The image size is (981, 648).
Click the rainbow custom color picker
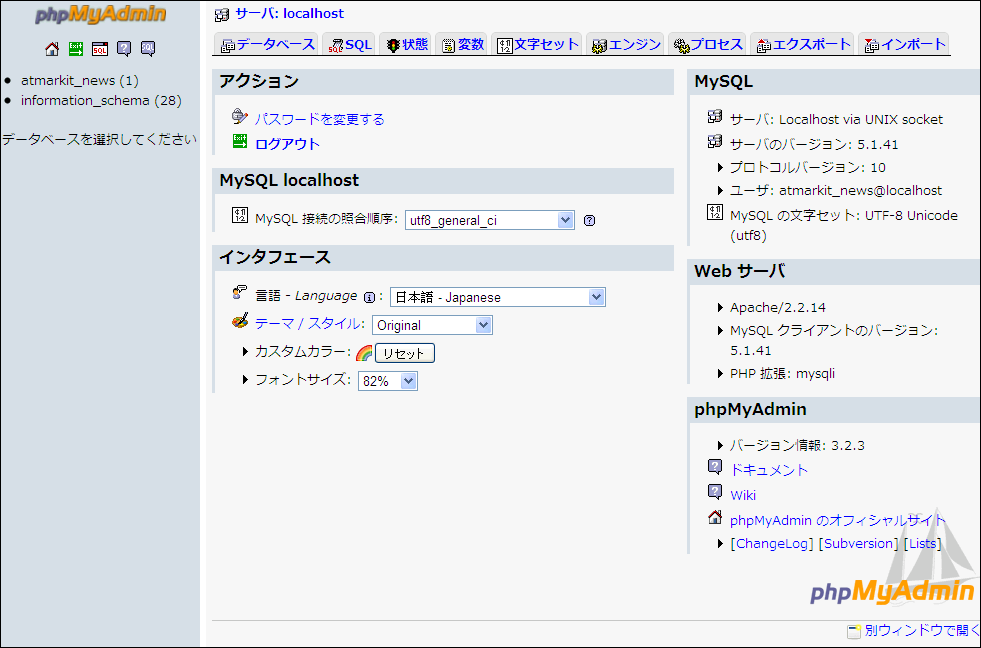363,353
